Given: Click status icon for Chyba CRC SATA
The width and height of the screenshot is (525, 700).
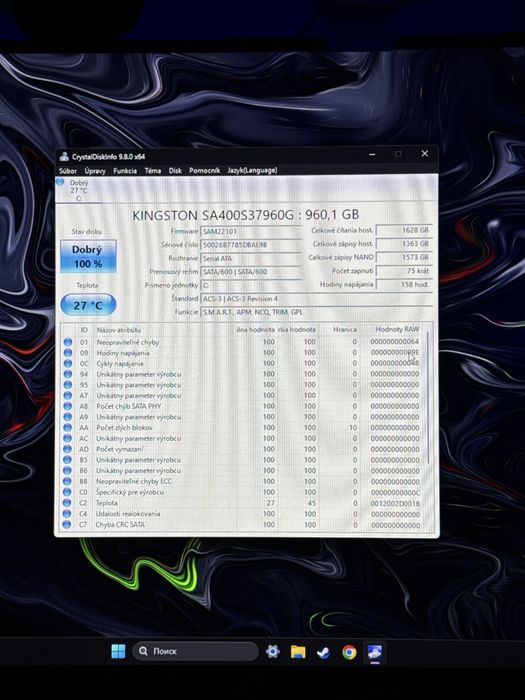Looking at the screenshot, I should point(67,525).
